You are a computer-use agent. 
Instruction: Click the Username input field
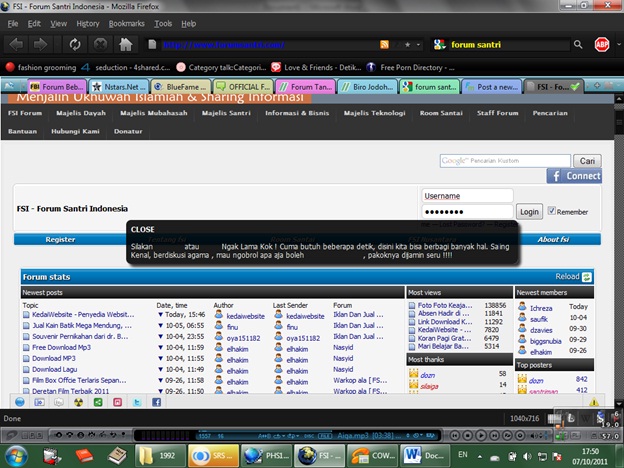point(467,196)
